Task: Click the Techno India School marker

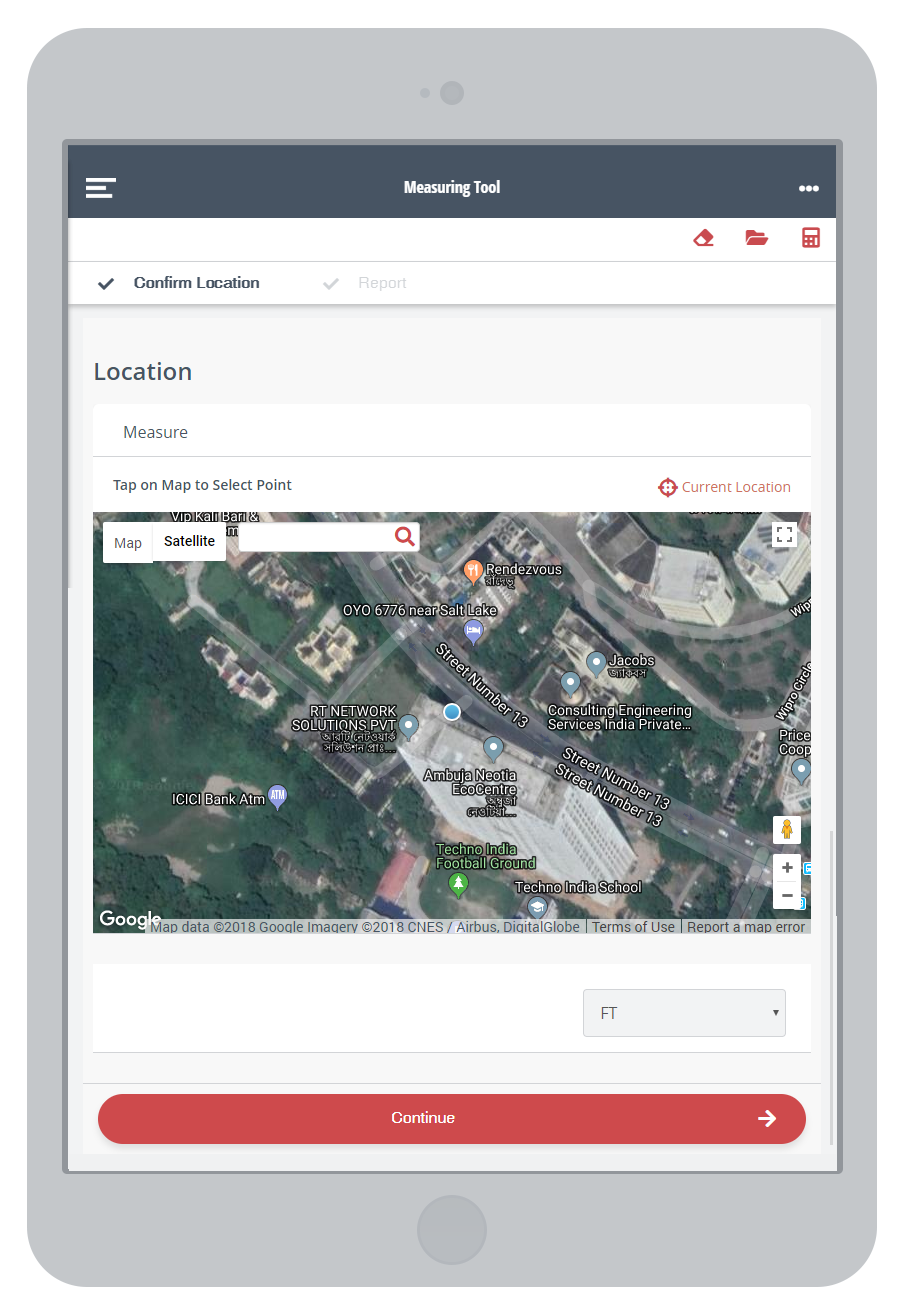Action: pos(537,907)
